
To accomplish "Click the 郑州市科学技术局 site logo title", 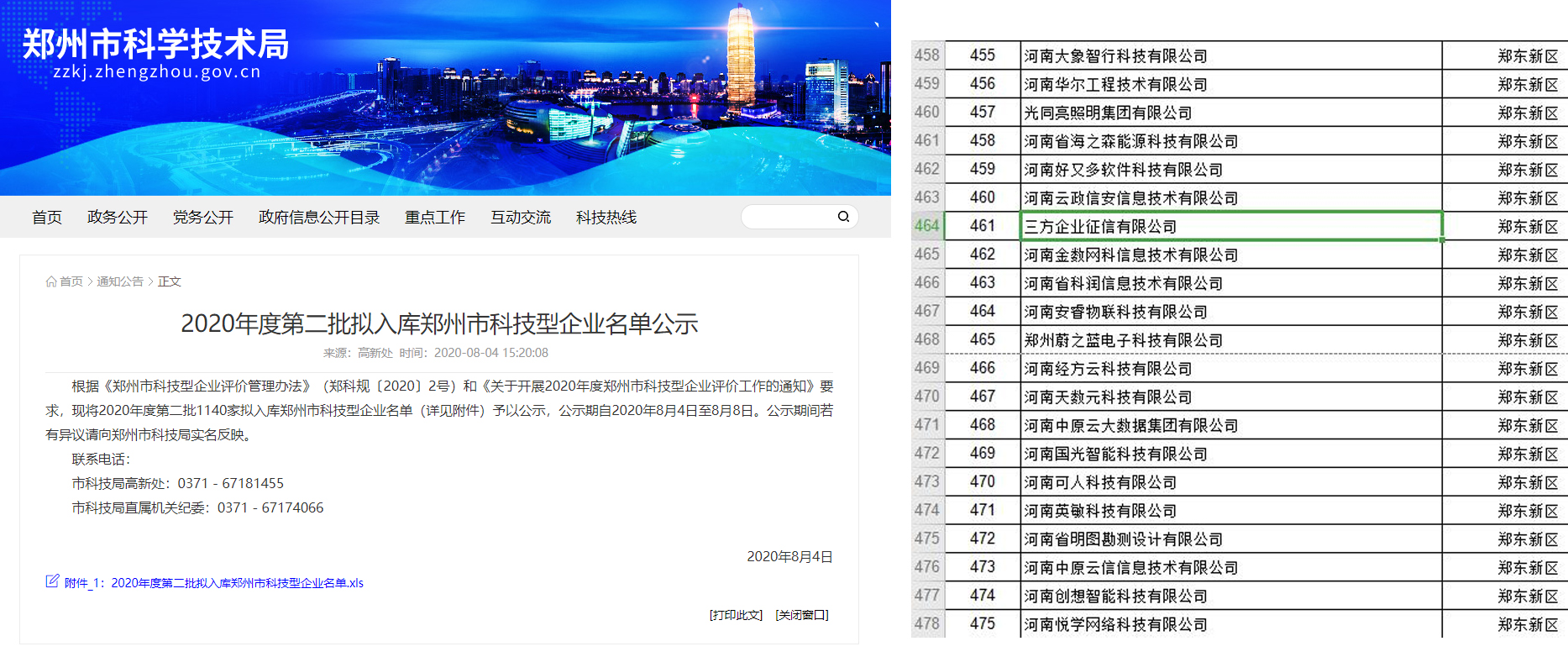I will pos(155,44).
